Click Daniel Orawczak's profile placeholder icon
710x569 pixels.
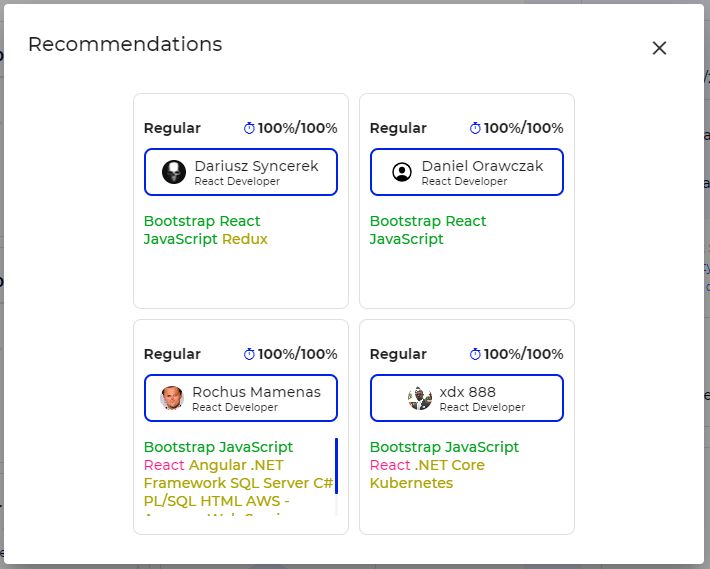click(402, 172)
